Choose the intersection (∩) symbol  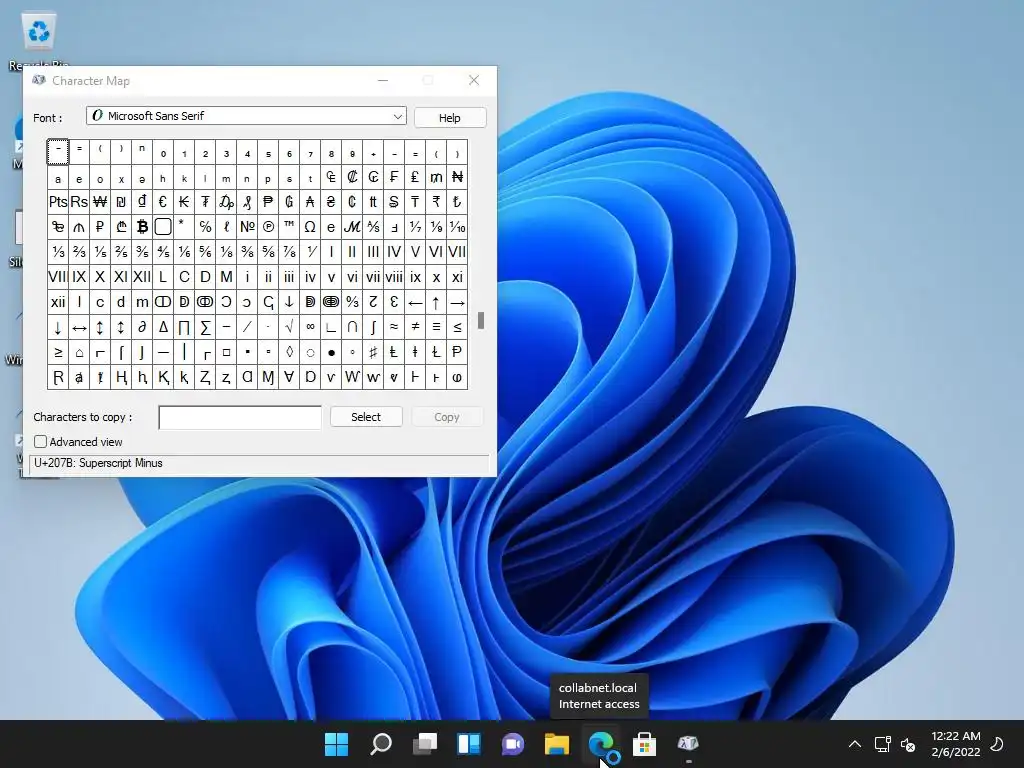coord(352,327)
